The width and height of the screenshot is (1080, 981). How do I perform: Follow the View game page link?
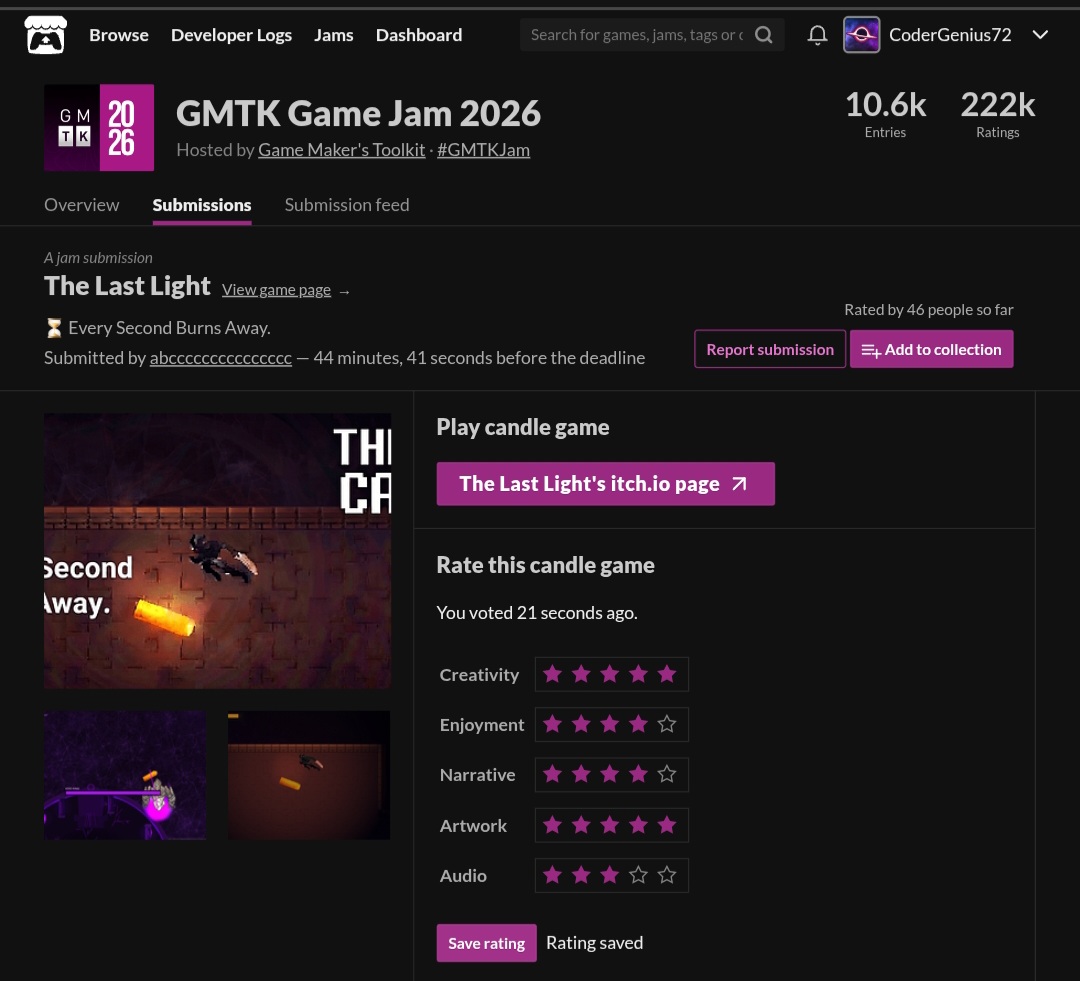pyautogui.click(x=276, y=290)
